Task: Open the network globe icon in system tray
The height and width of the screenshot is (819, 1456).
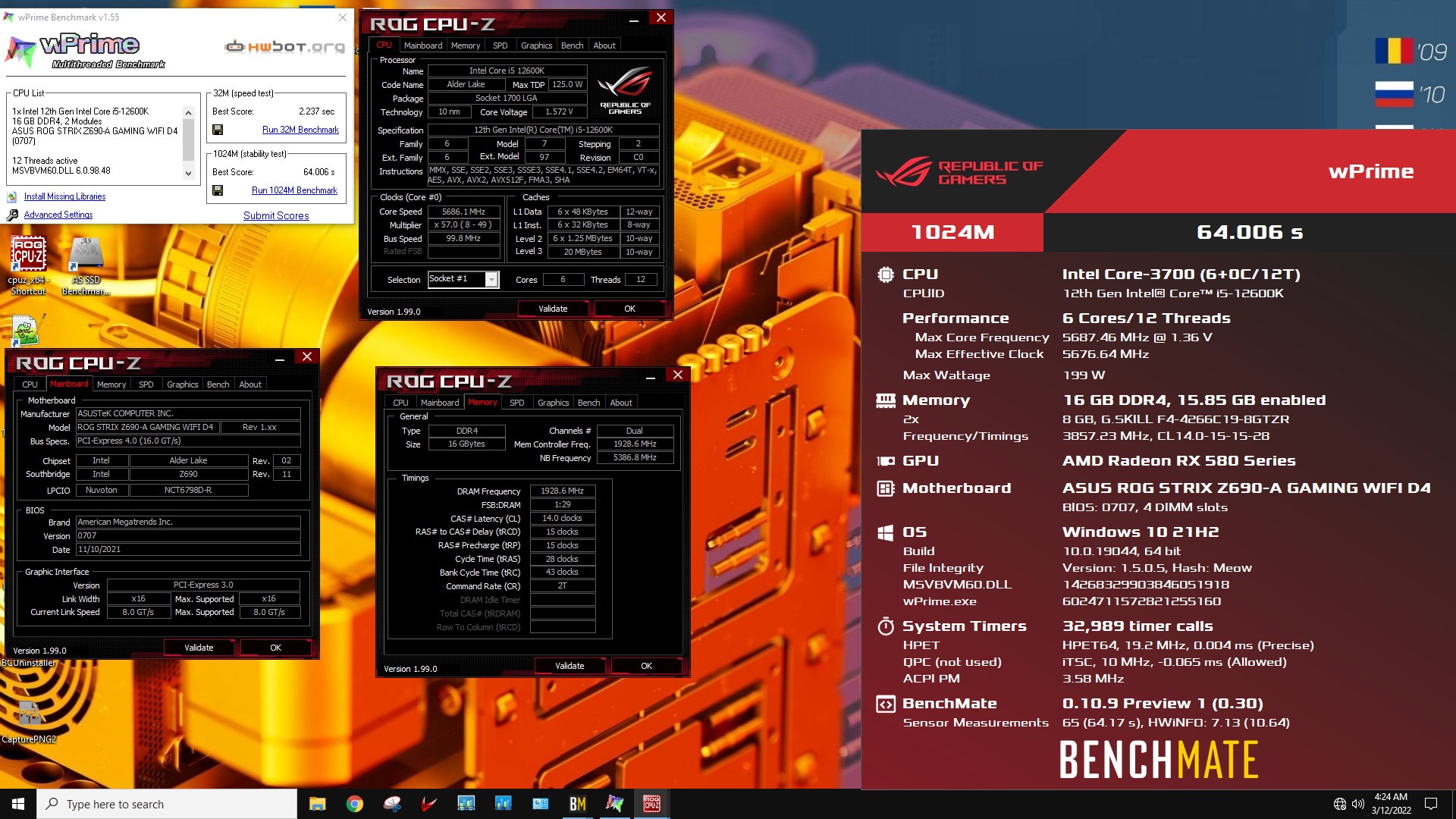Action: 1340,804
